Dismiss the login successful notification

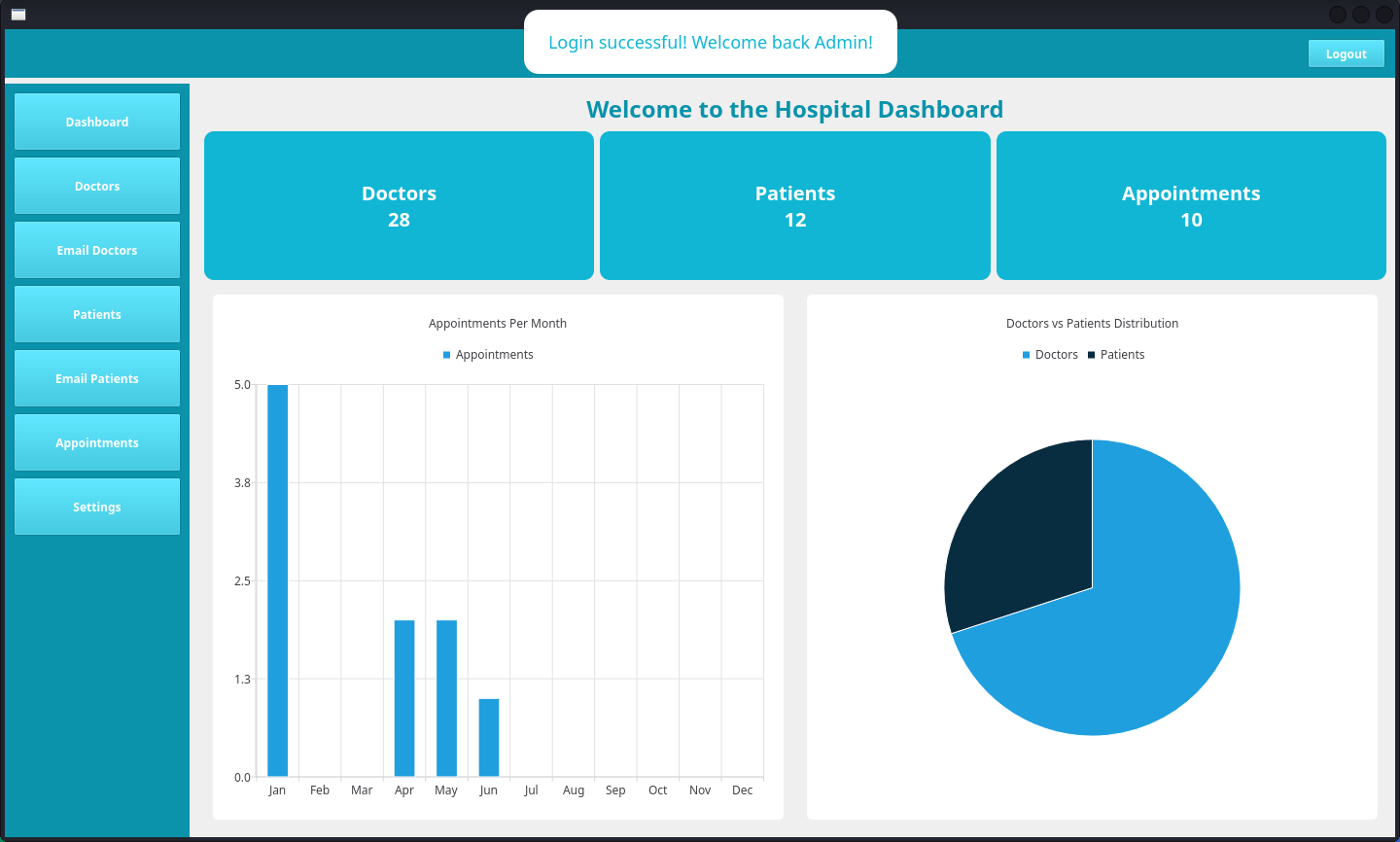(x=710, y=42)
